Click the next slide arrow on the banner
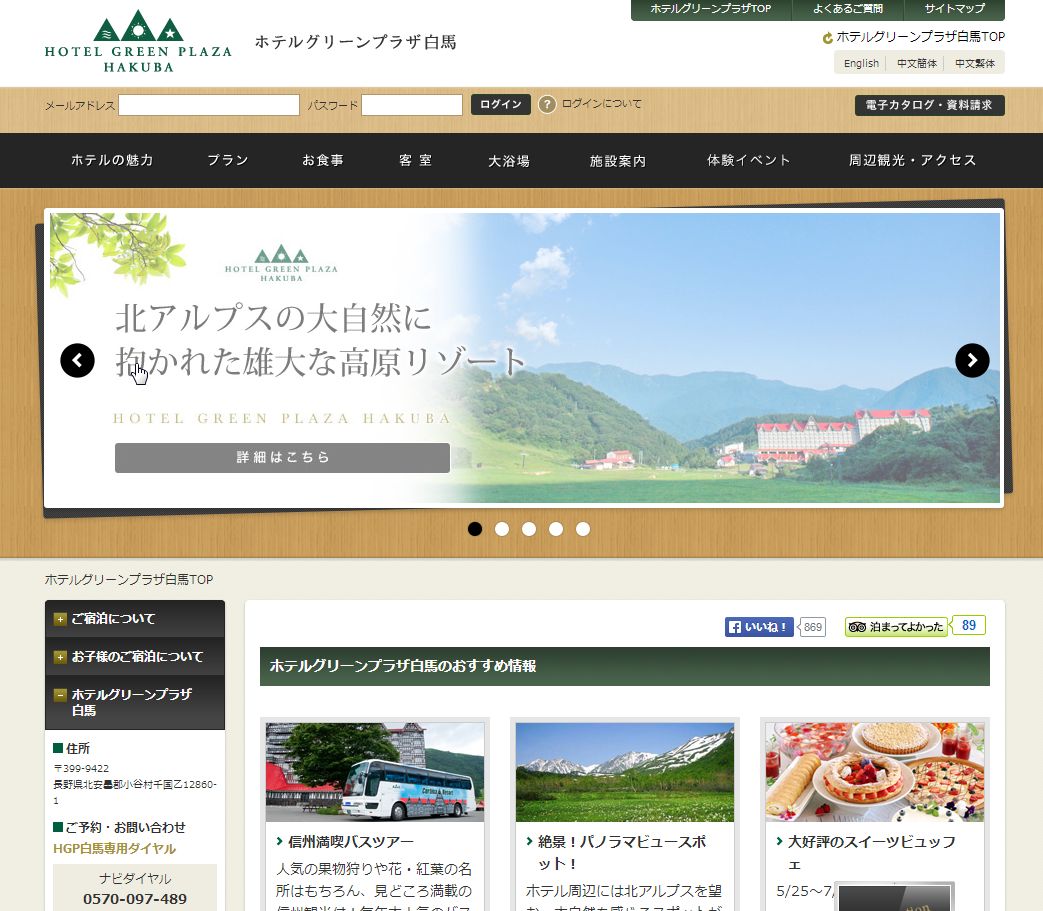This screenshot has height=911, width=1043. tap(972, 360)
